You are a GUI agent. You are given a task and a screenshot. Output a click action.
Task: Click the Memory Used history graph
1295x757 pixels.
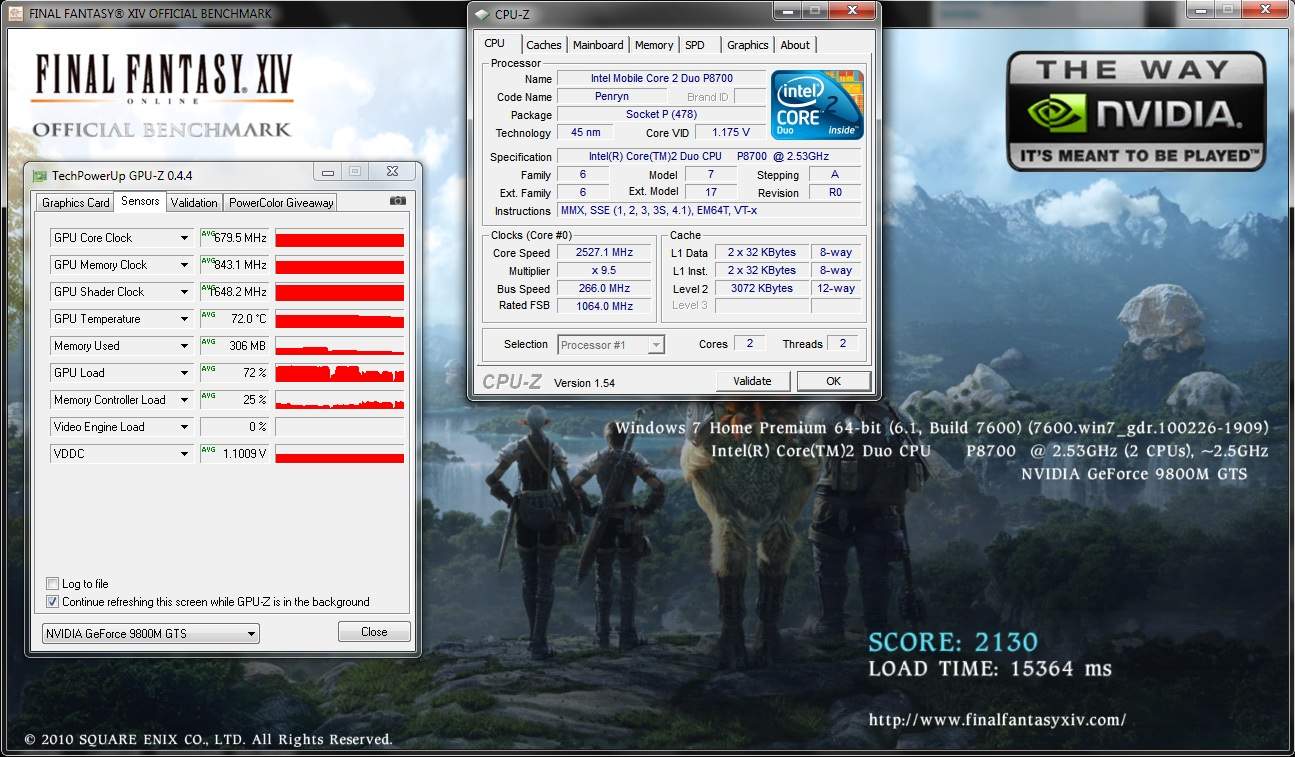[340, 346]
